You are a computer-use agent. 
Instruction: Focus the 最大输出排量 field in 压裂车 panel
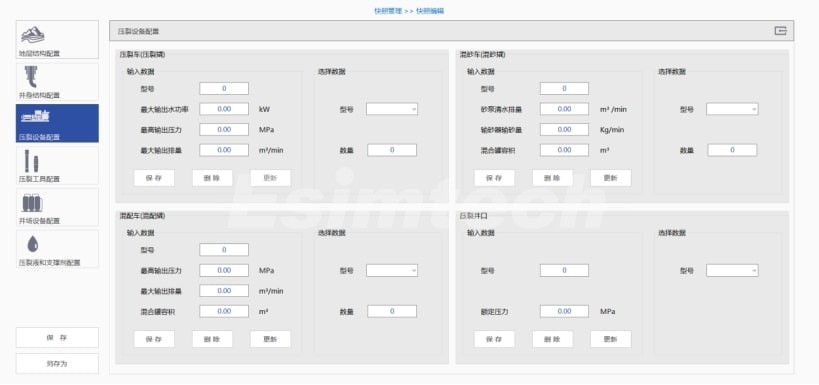point(224,150)
